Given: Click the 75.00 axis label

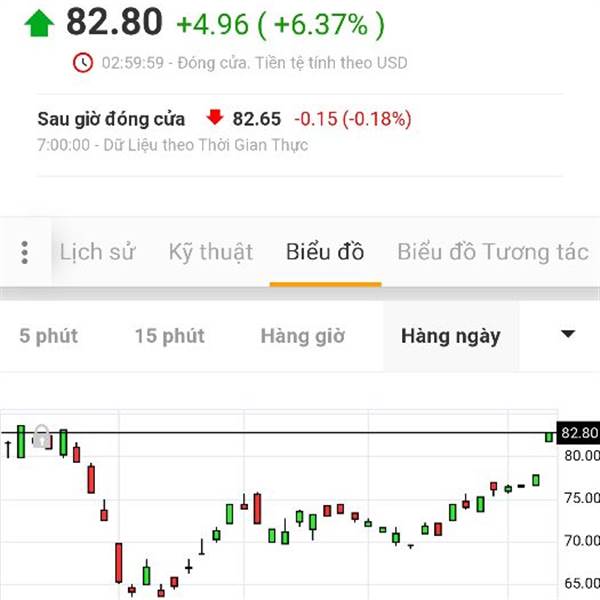Looking at the screenshot, I should pyautogui.click(x=582, y=498).
